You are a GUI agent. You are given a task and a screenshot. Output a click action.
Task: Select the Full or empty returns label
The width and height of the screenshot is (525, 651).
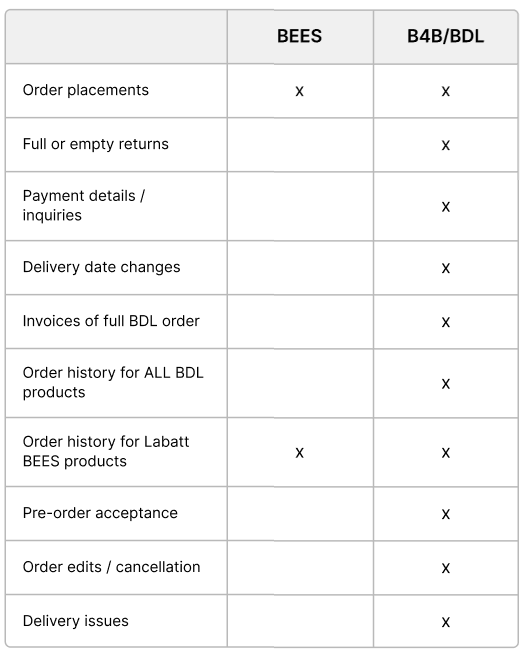click(95, 144)
